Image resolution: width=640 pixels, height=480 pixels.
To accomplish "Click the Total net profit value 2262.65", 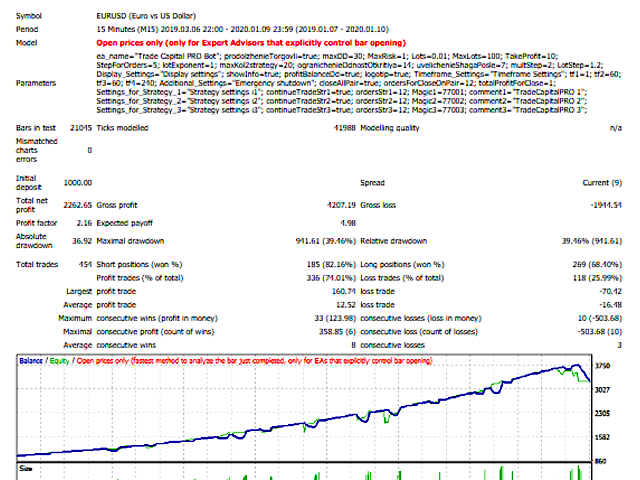I will click(x=78, y=205).
